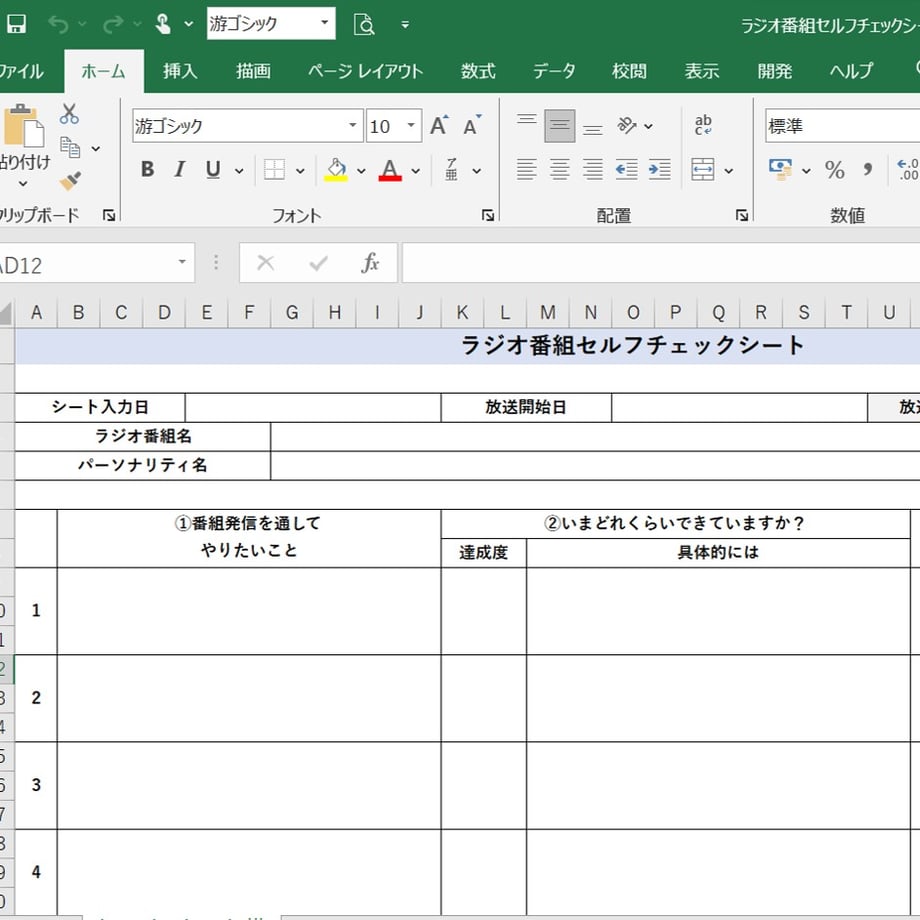Apply percent style

click(x=834, y=170)
